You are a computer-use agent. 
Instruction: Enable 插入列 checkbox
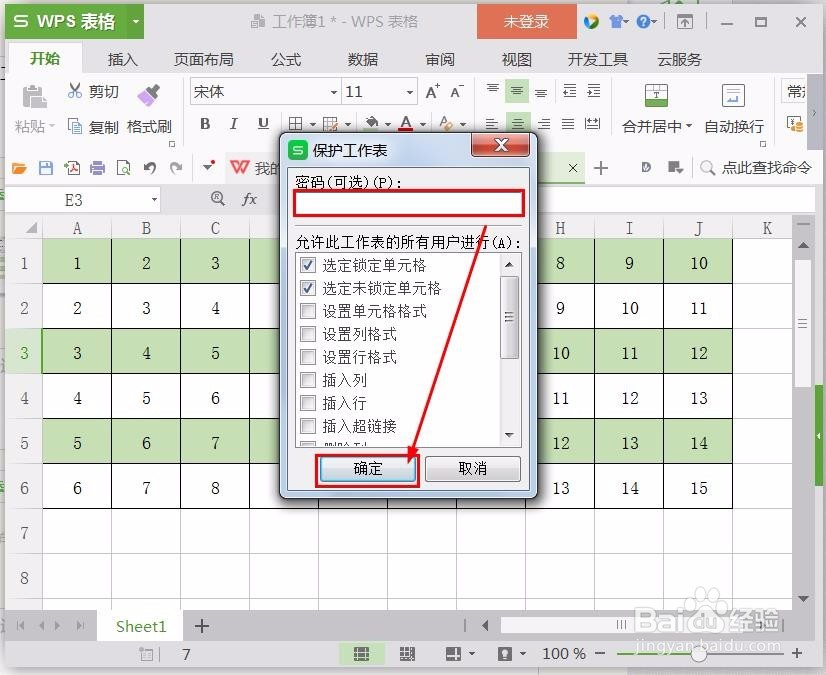click(308, 380)
